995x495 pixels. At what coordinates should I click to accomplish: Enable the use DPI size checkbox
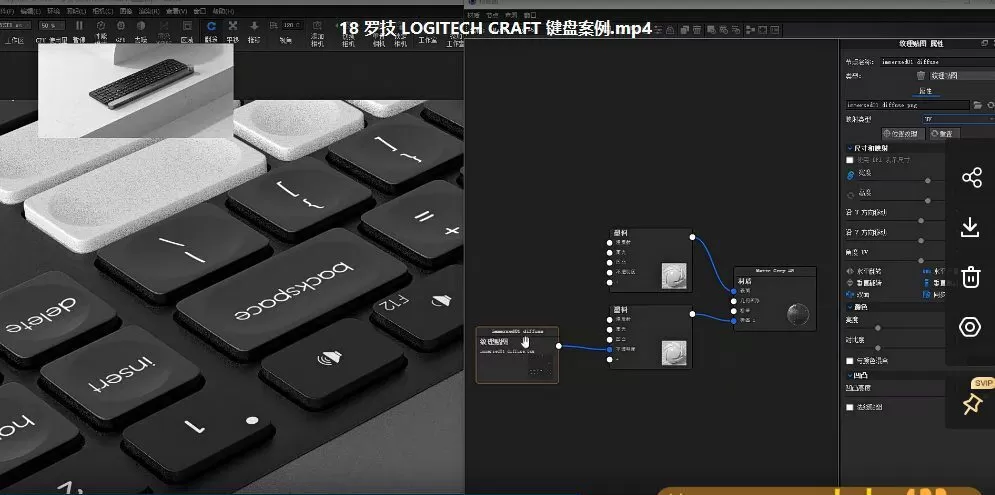coord(850,160)
